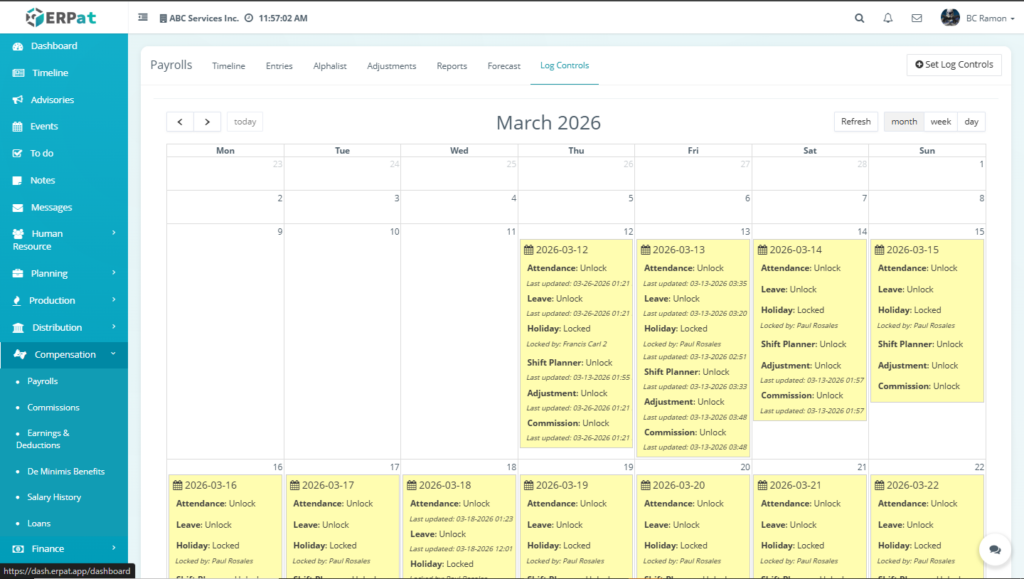Open the 2026-03-14 log control entry
The width and height of the screenshot is (1024, 579).
coord(810,330)
